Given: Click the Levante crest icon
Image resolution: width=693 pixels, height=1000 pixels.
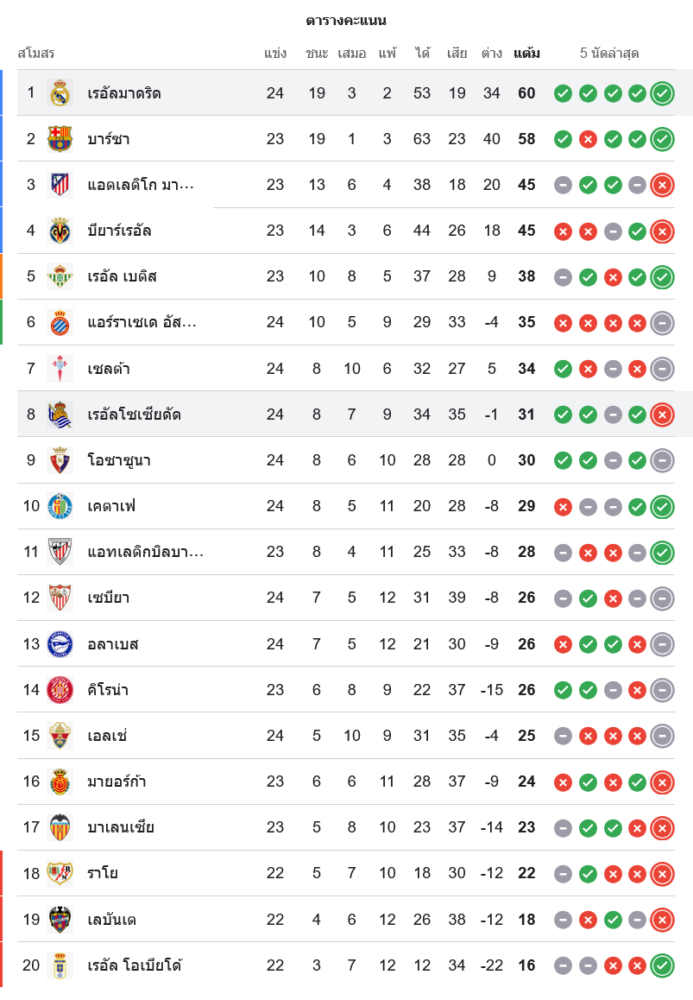Looking at the screenshot, I should pyautogui.click(x=60, y=920).
